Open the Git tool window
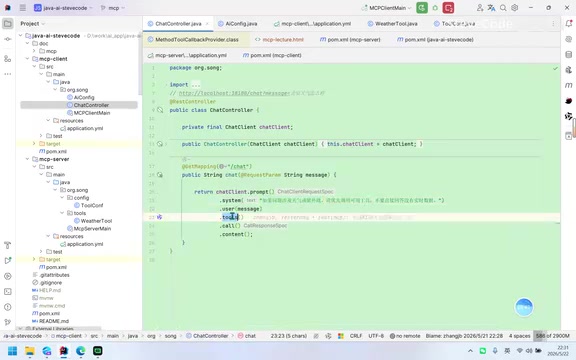This screenshot has width=576, height=360. pyautogui.click(x=7, y=322)
